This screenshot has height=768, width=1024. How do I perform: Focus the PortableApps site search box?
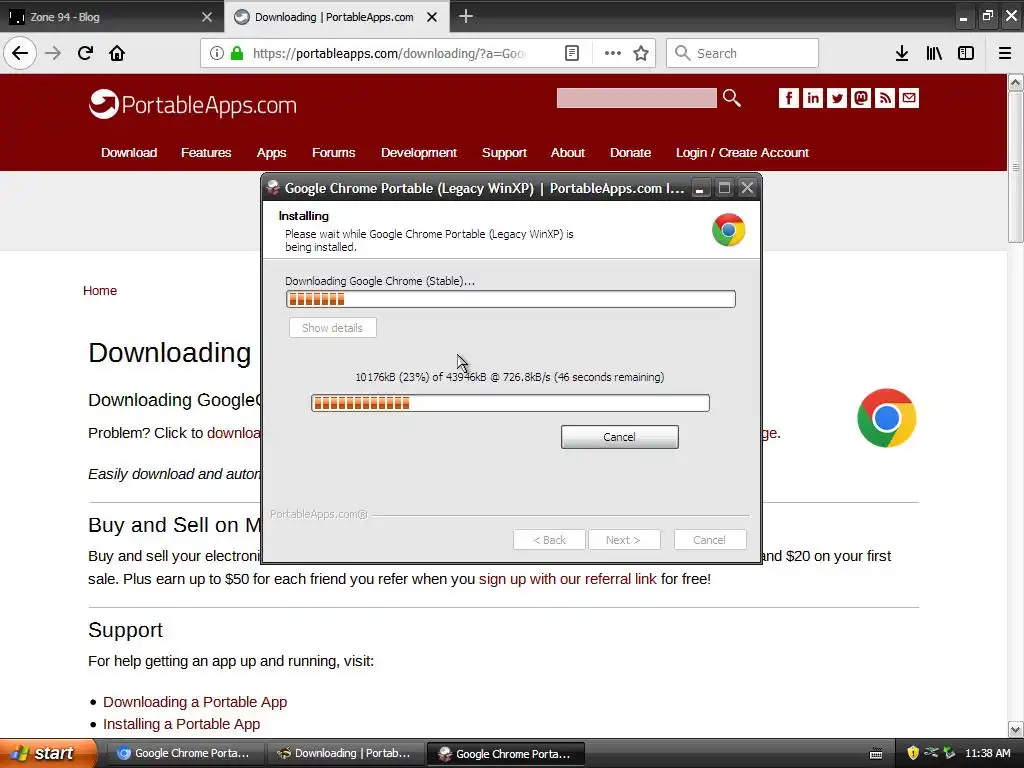[636, 98]
